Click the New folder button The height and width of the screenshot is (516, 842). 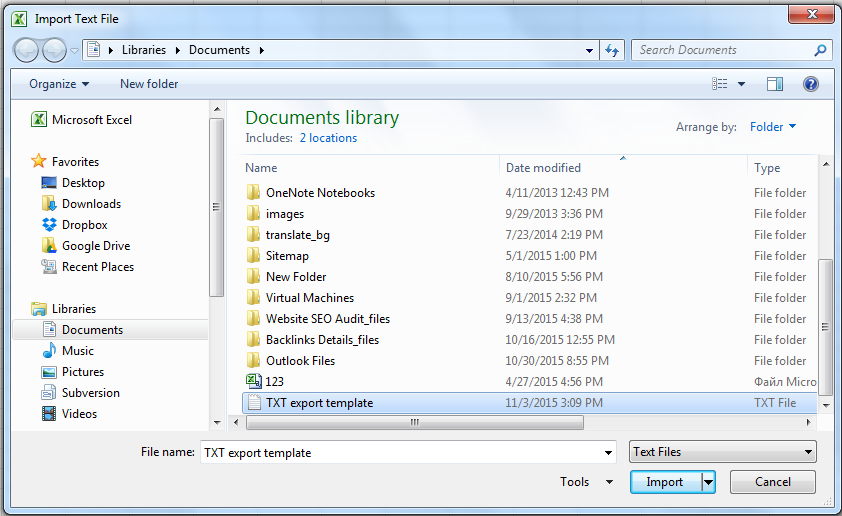point(149,84)
